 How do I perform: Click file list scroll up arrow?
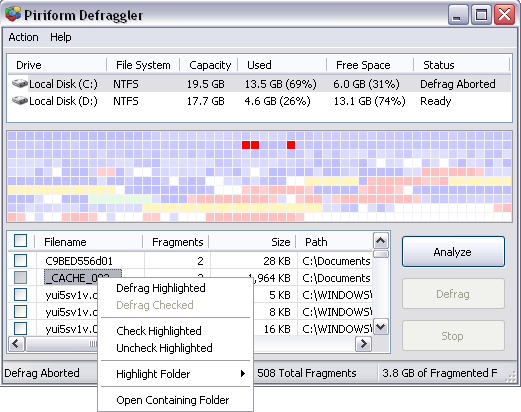point(381,241)
